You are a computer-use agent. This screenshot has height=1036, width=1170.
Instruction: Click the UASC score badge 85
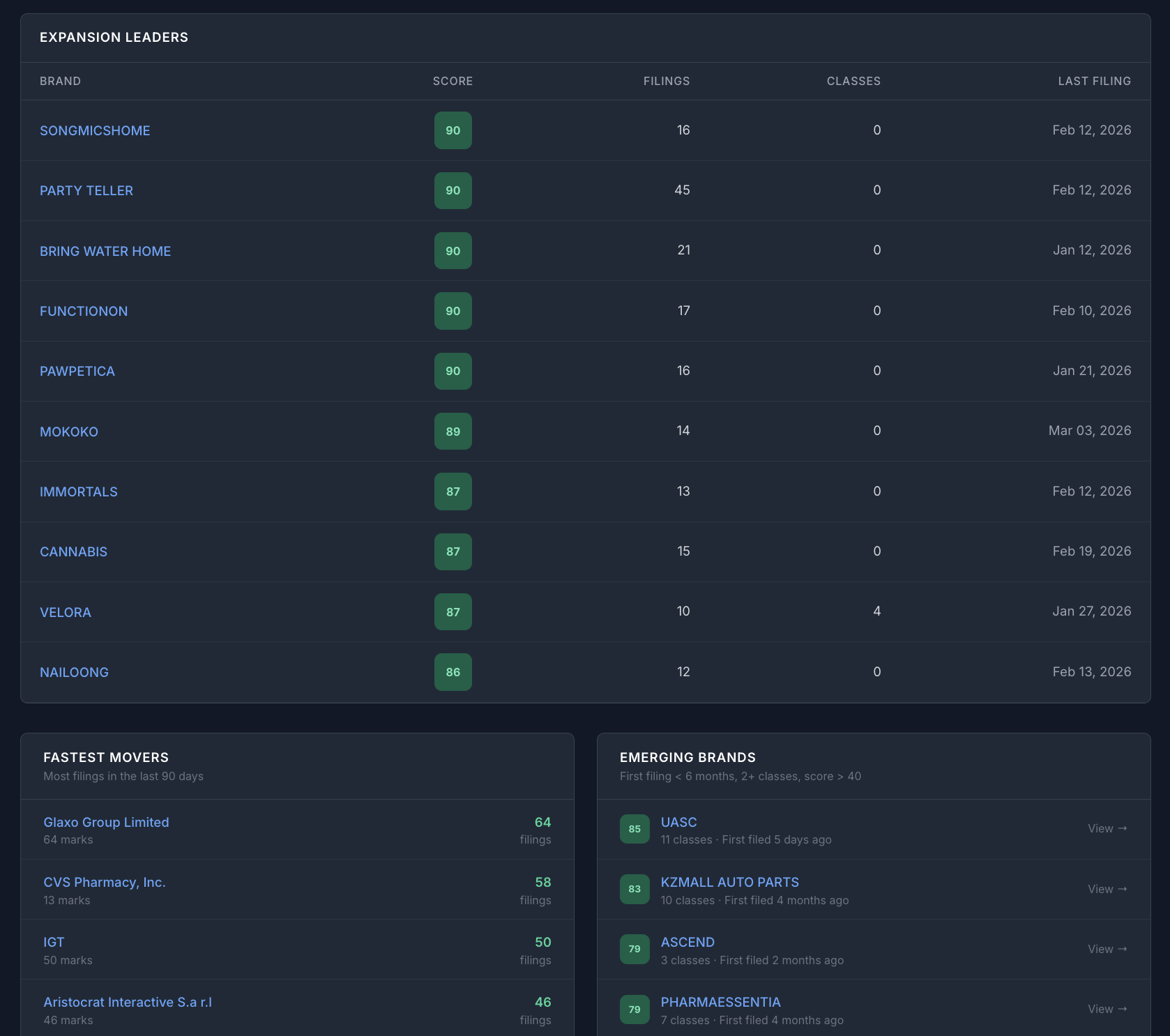pyautogui.click(x=635, y=829)
